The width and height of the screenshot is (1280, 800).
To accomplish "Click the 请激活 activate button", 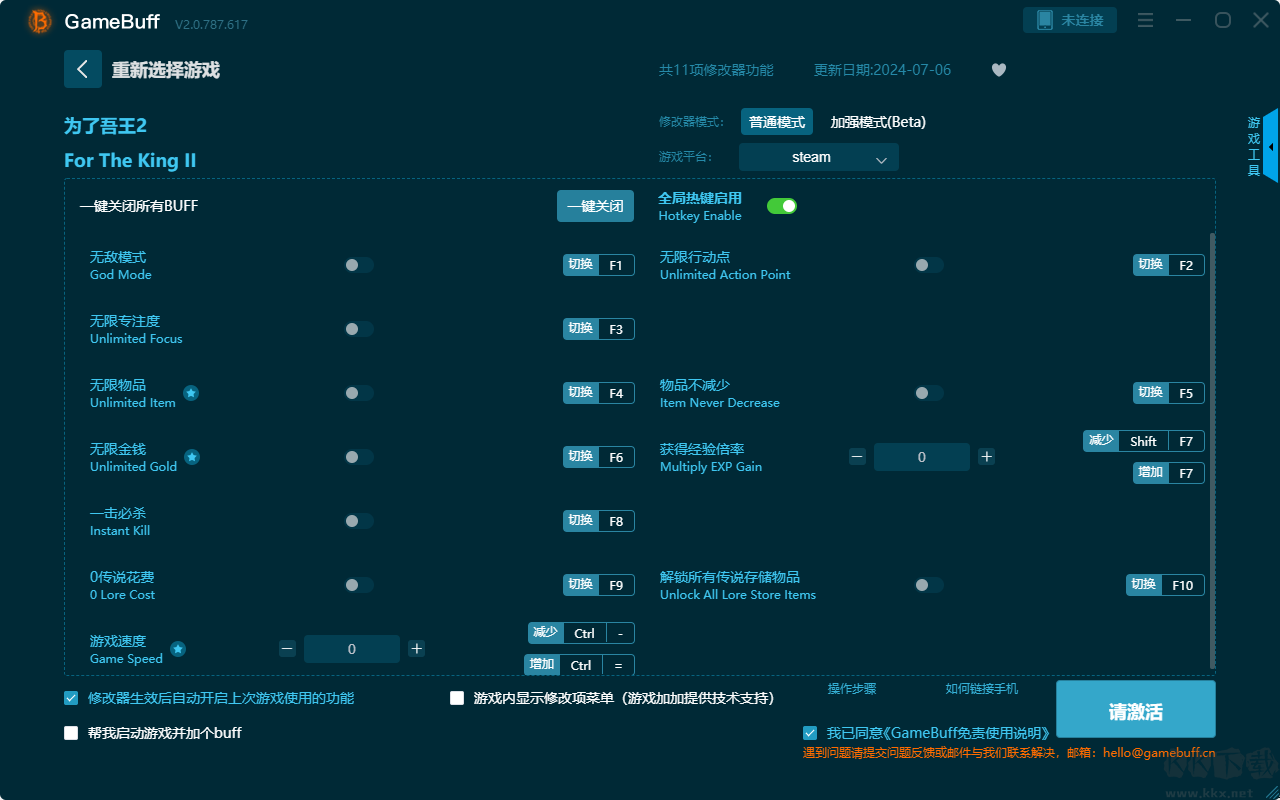I will pos(1136,711).
